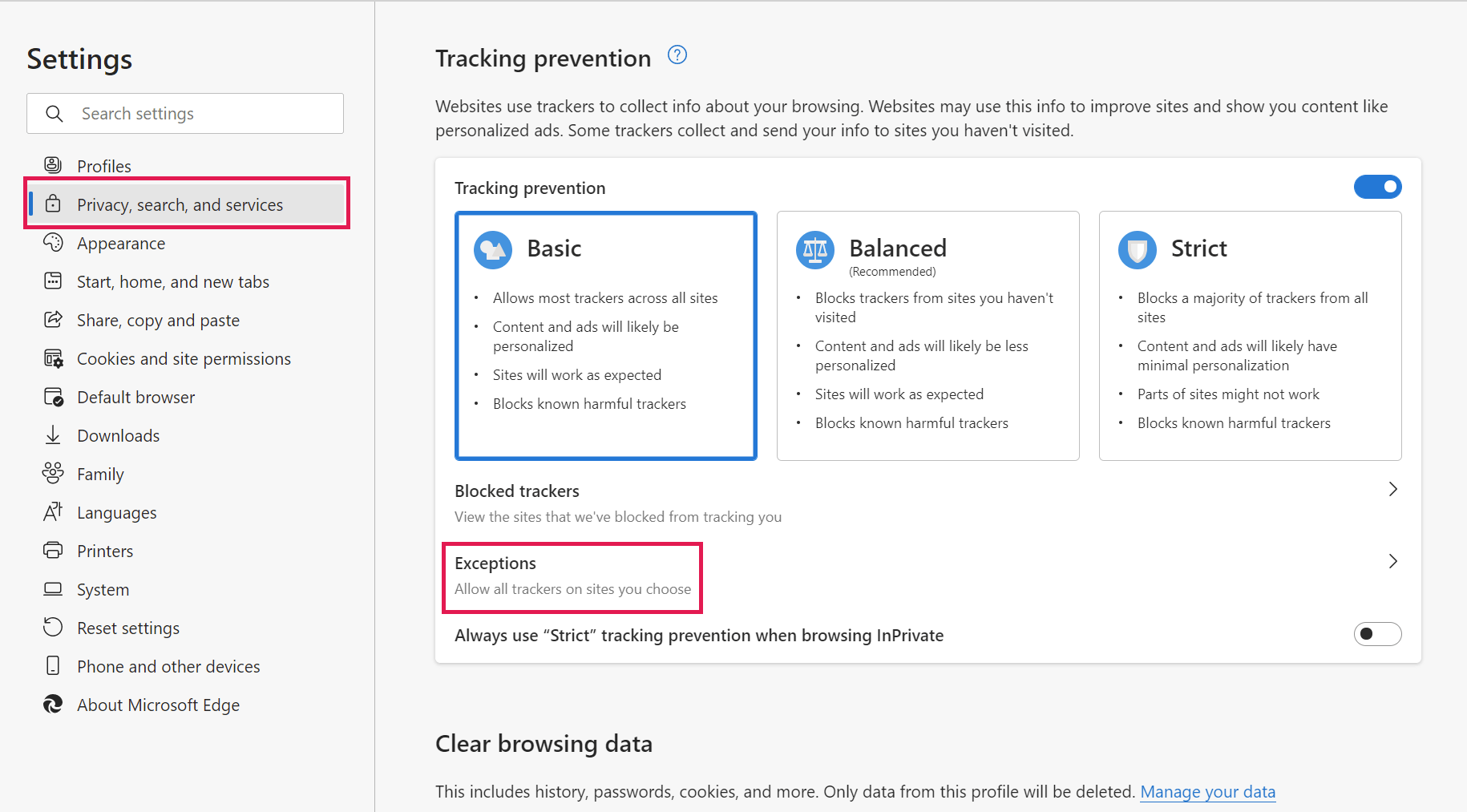The image size is (1467, 812).
Task: Click the Default browser icon
Action: [x=53, y=397]
